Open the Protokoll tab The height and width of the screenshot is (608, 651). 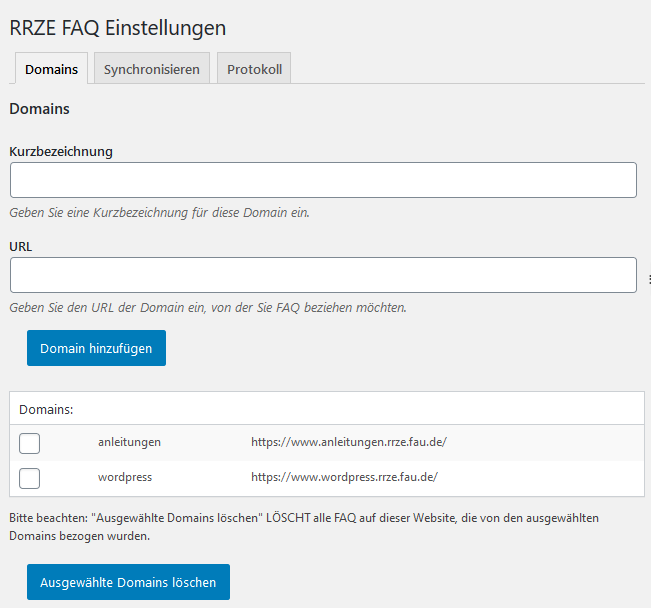click(x=254, y=69)
